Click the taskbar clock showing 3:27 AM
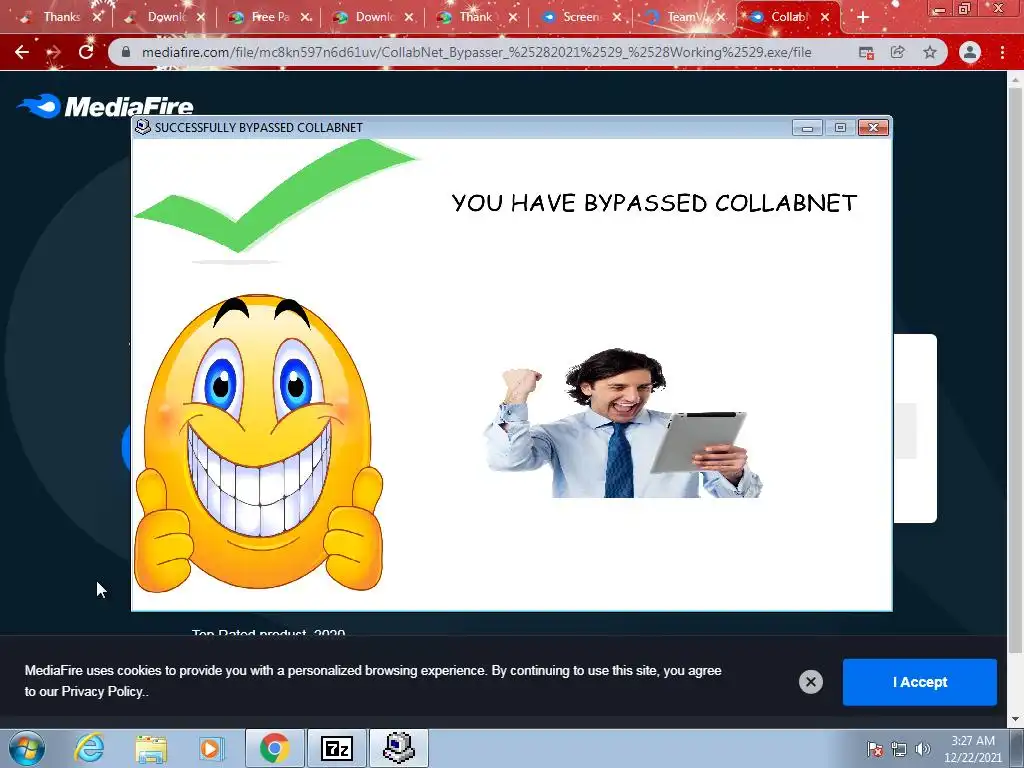1024x768 pixels. (x=972, y=749)
